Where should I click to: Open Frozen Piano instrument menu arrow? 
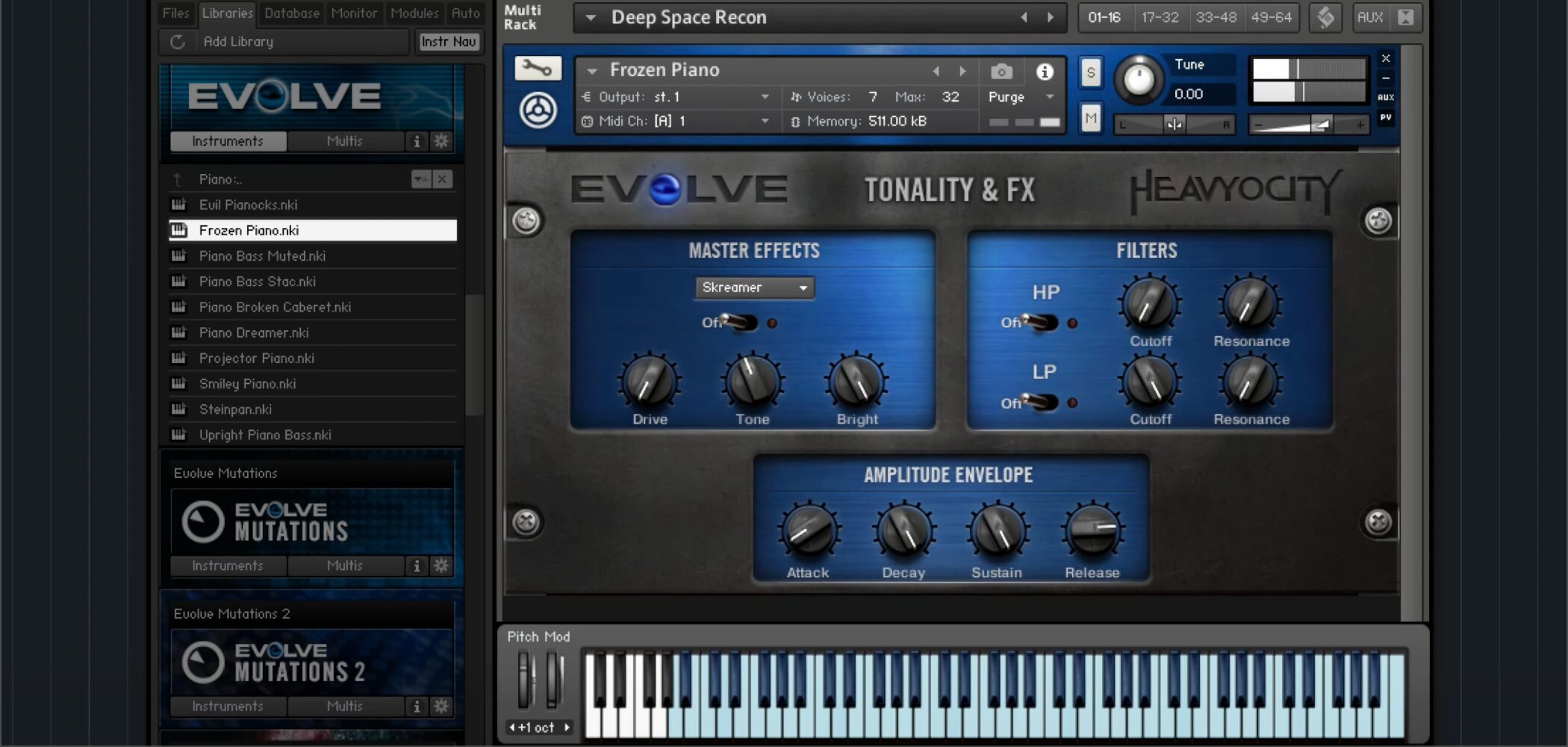tap(592, 71)
